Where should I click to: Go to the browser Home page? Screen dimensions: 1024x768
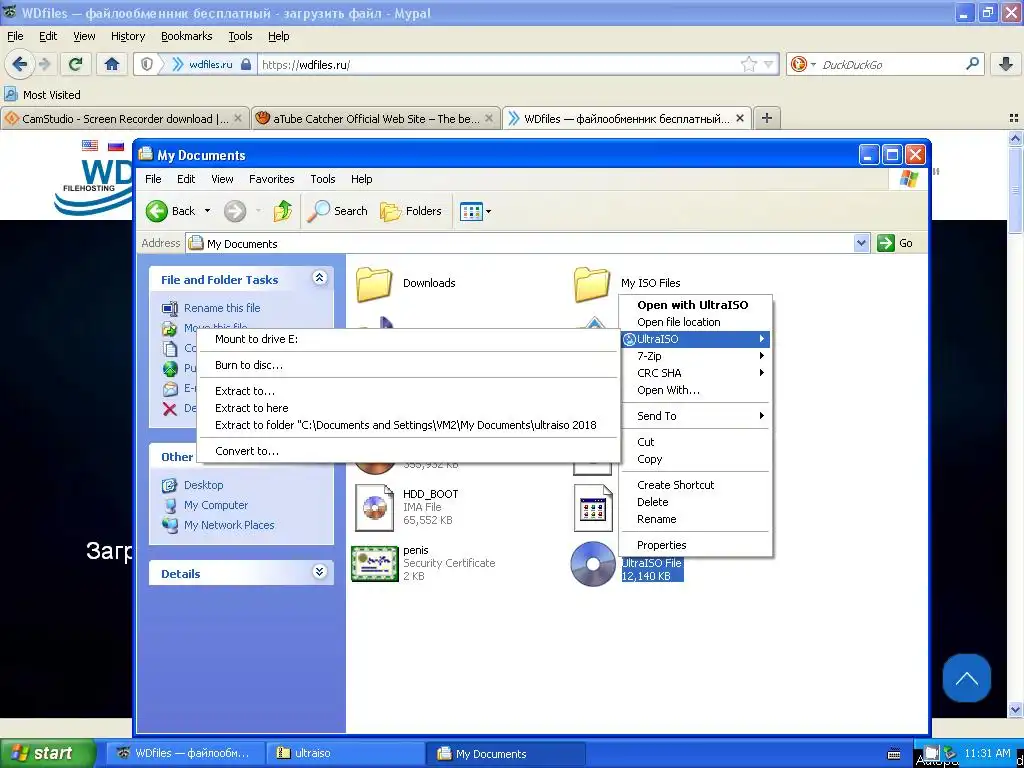(112, 64)
